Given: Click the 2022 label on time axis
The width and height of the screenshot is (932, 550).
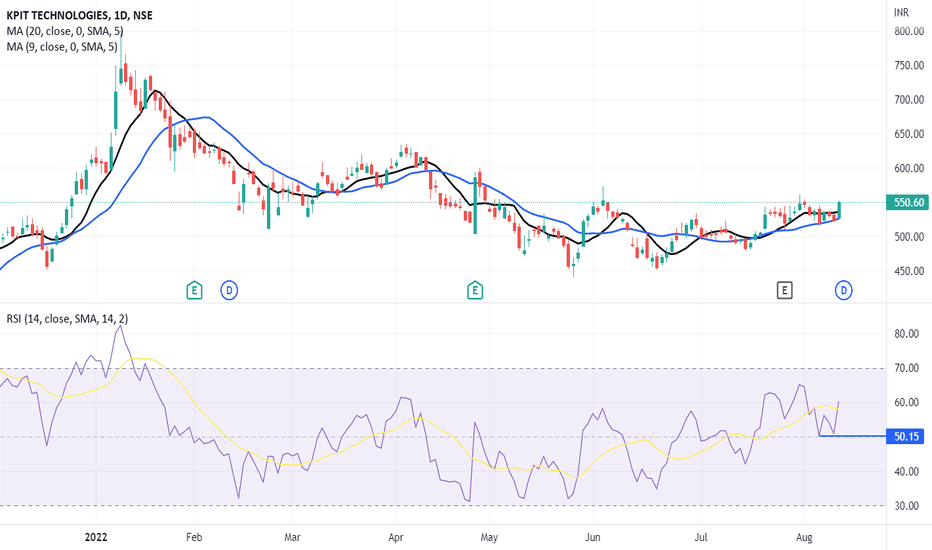Looking at the screenshot, I should tap(96, 538).
